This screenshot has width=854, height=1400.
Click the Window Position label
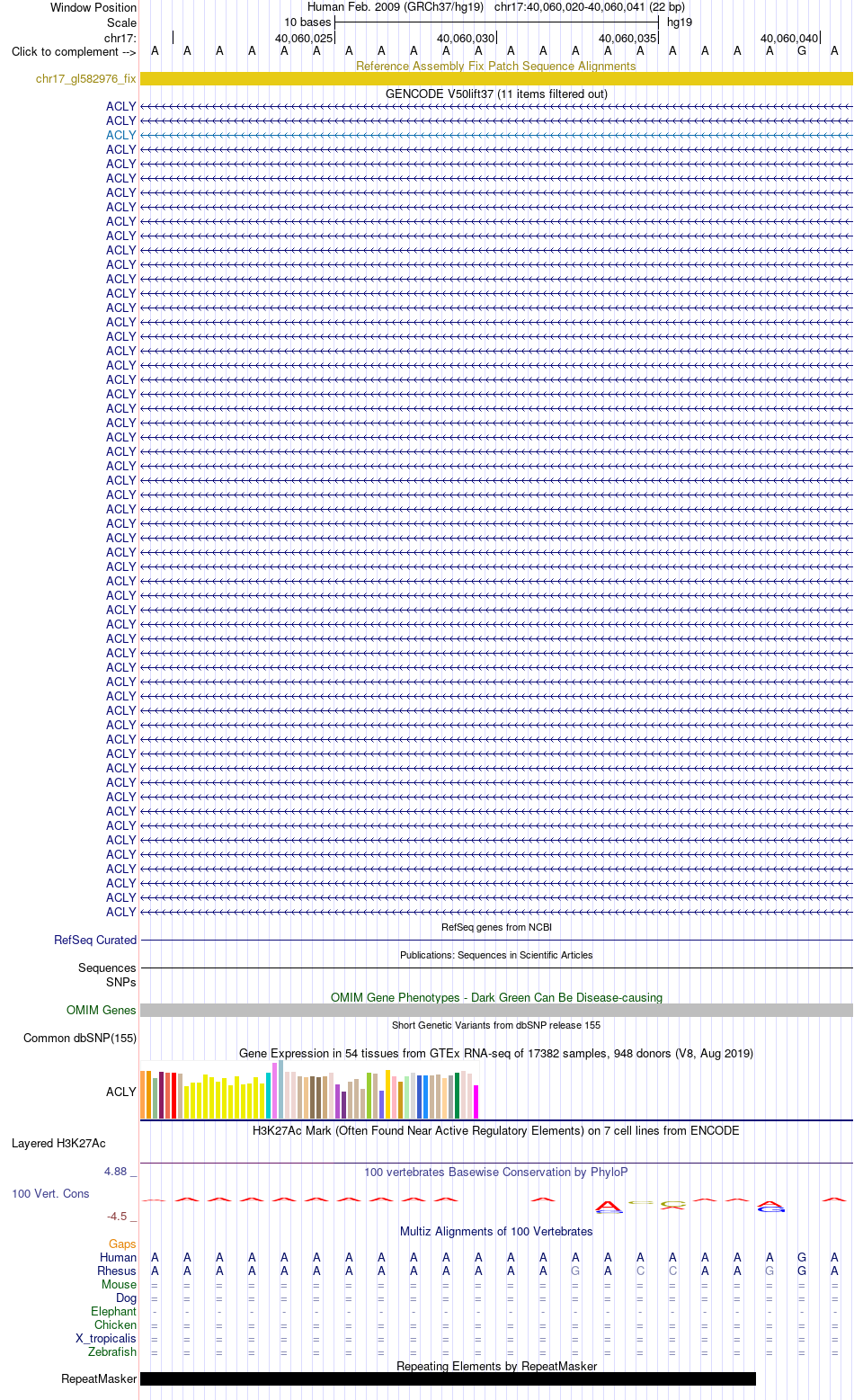[93, 7]
